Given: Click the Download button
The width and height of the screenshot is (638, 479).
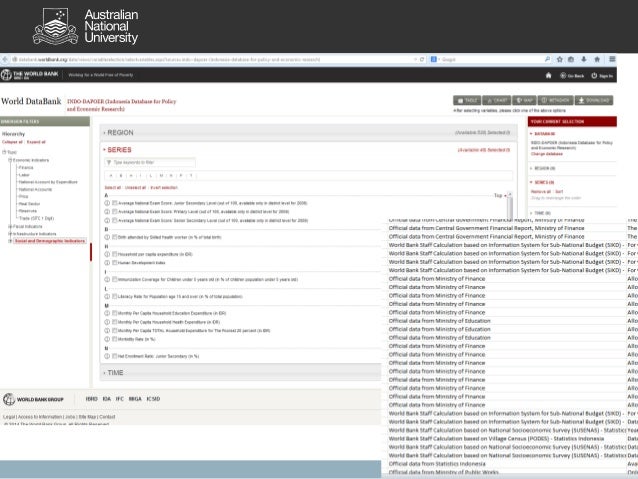Looking at the screenshot, I should pos(594,101).
